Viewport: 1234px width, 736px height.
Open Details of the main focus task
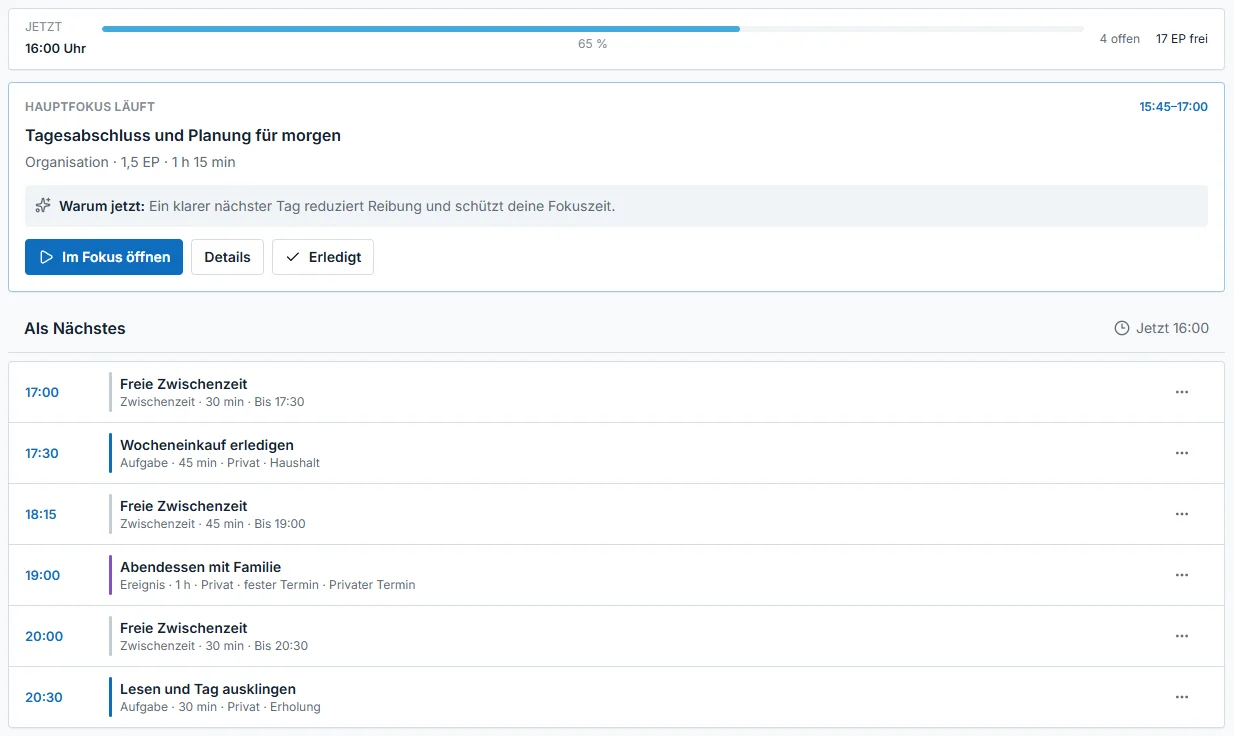(227, 257)
